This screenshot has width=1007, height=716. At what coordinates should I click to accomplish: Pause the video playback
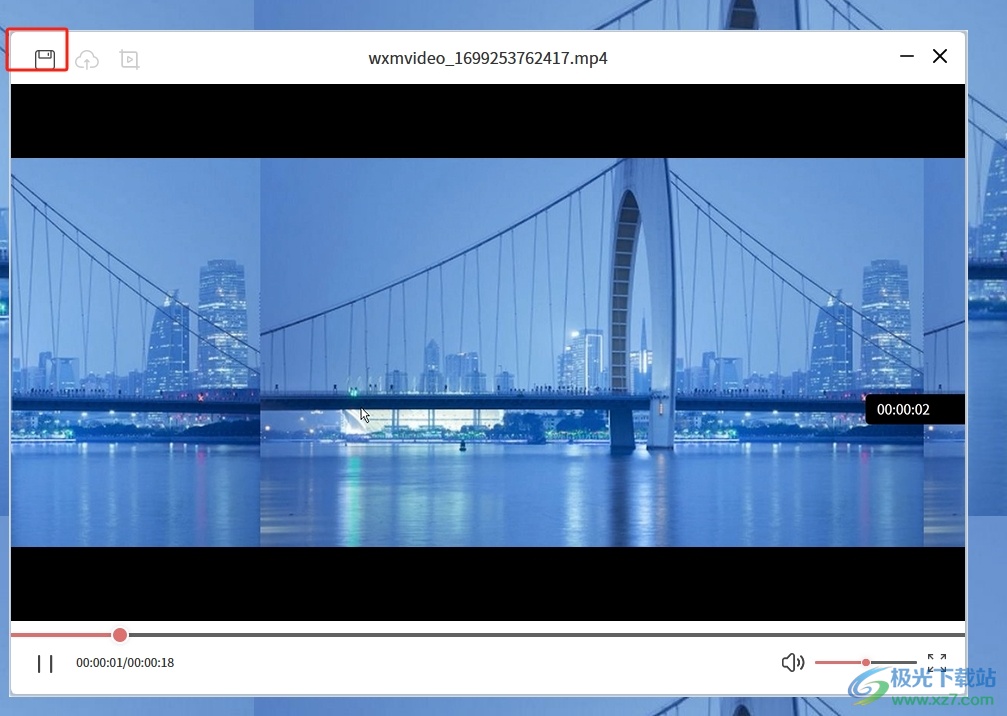pyautogui.click(x=45, y=663)
